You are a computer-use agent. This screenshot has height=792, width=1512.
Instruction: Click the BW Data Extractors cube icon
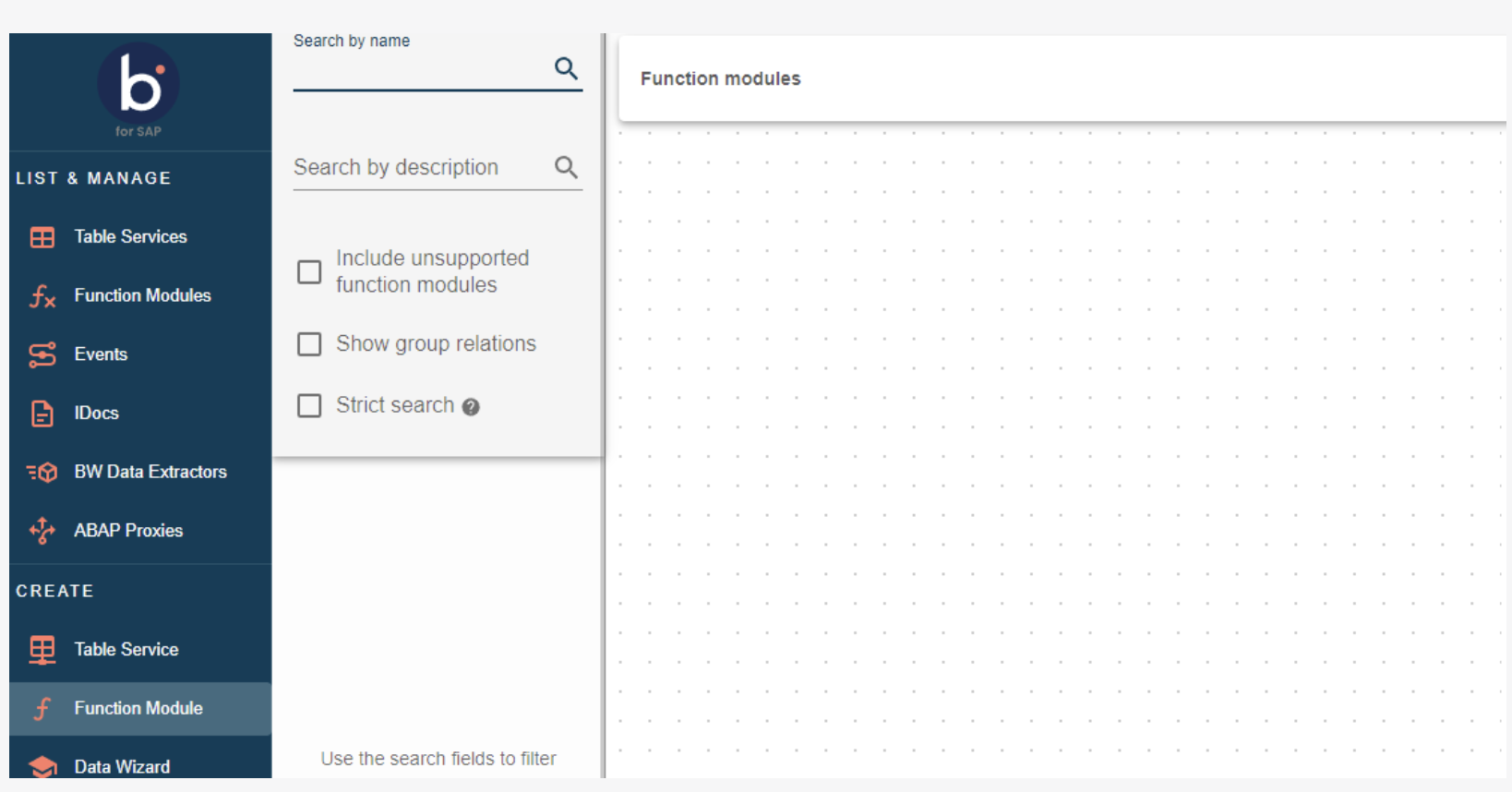click(x=42, y=473)
